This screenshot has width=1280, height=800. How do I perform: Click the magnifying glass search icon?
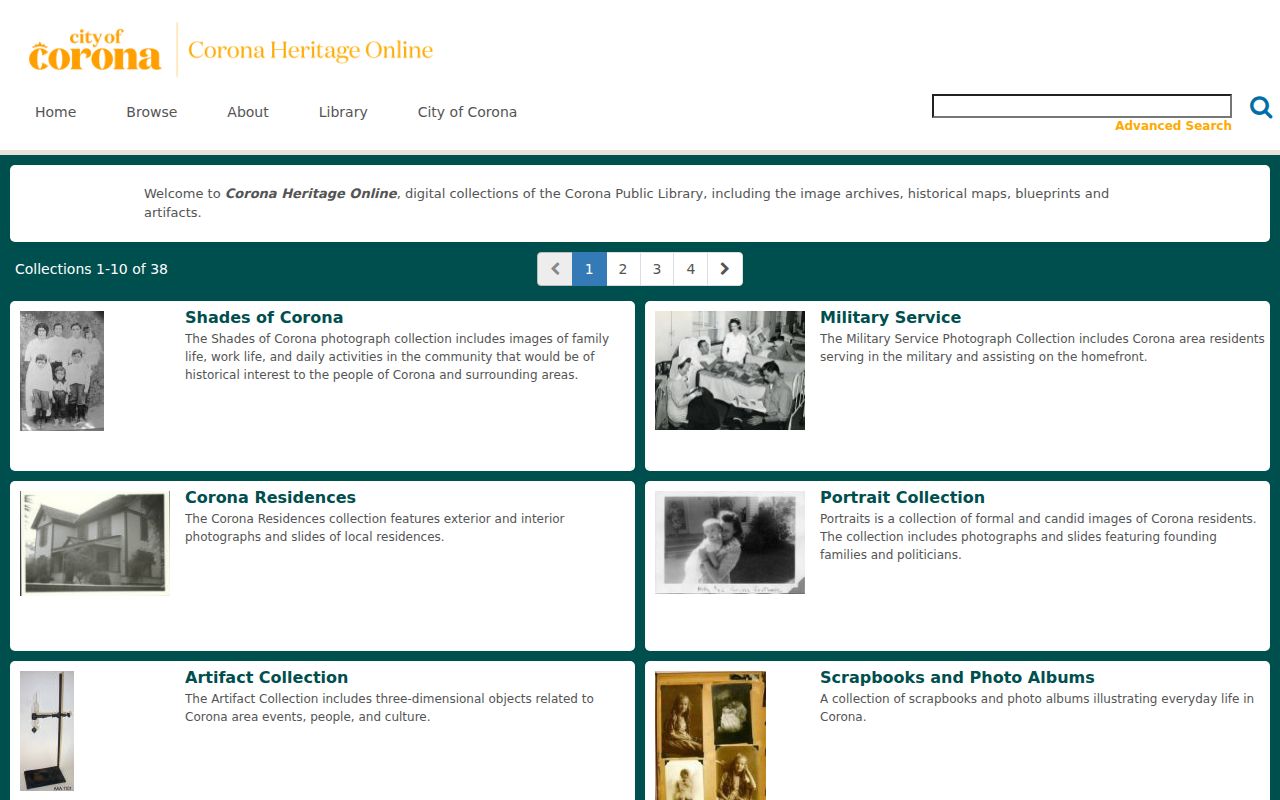click(x=1261, y=107)
